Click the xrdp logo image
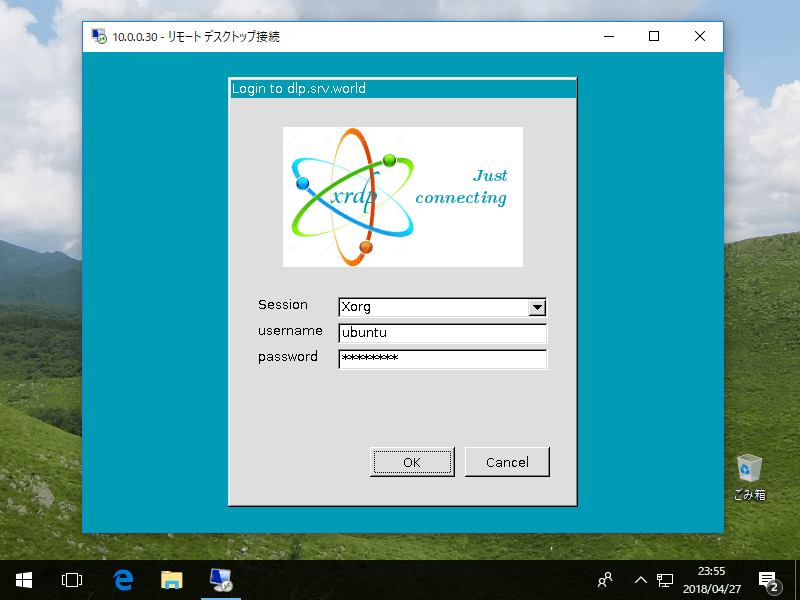The height and width of the screenshot is (600, 800). point(403,197)
